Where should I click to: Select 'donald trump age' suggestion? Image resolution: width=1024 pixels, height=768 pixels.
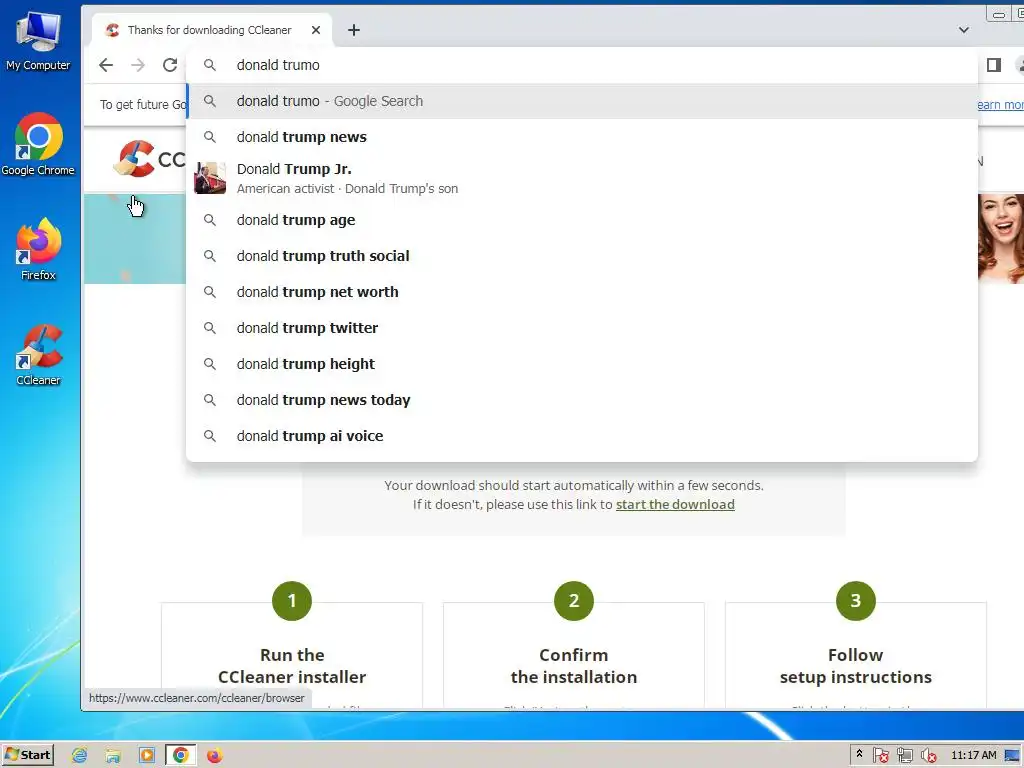[x=582, y=220]
